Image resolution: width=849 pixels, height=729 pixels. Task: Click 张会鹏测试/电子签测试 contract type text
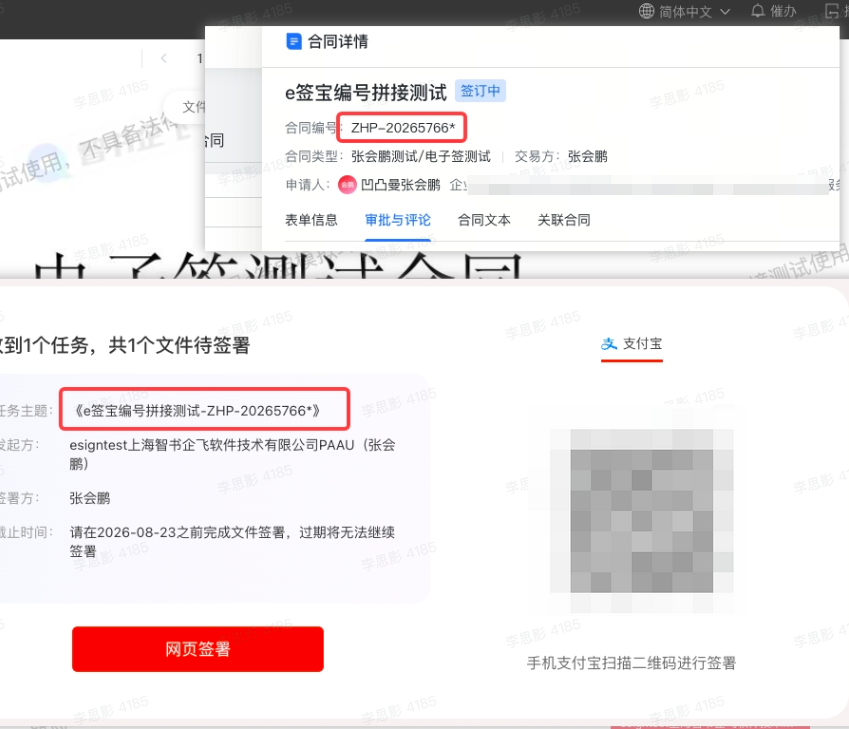421,157
